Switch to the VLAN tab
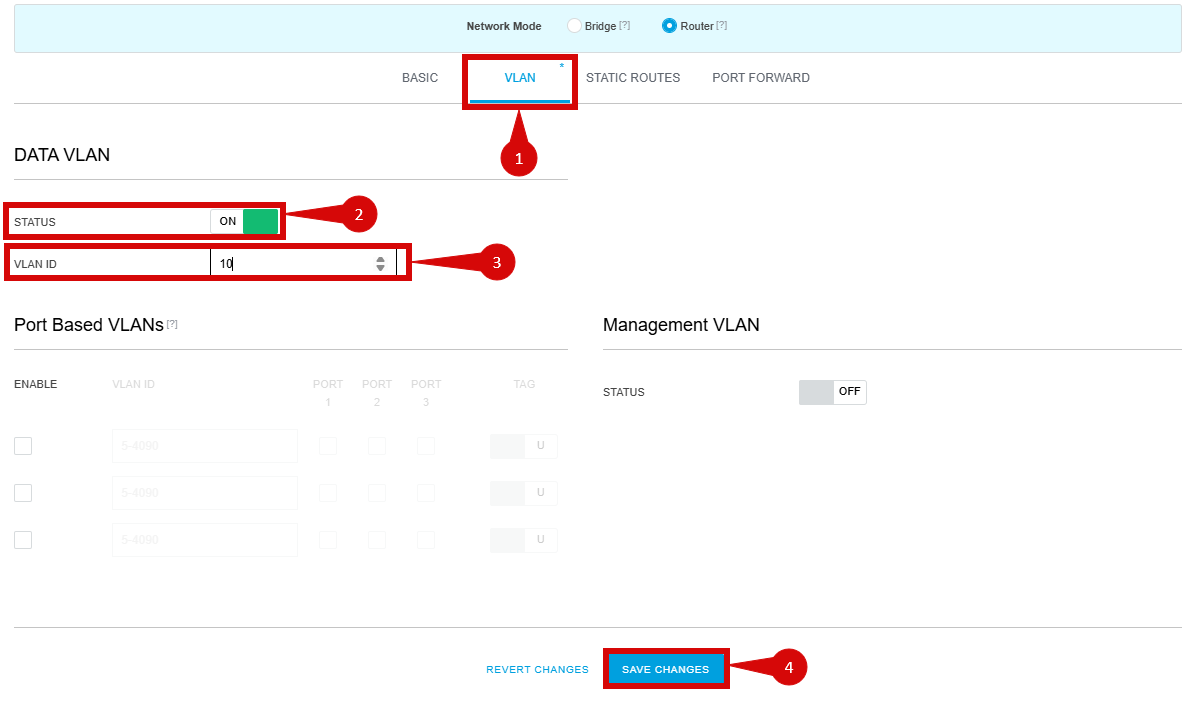1198x701 pixels. pyautogui.click(x=520, y=78)
